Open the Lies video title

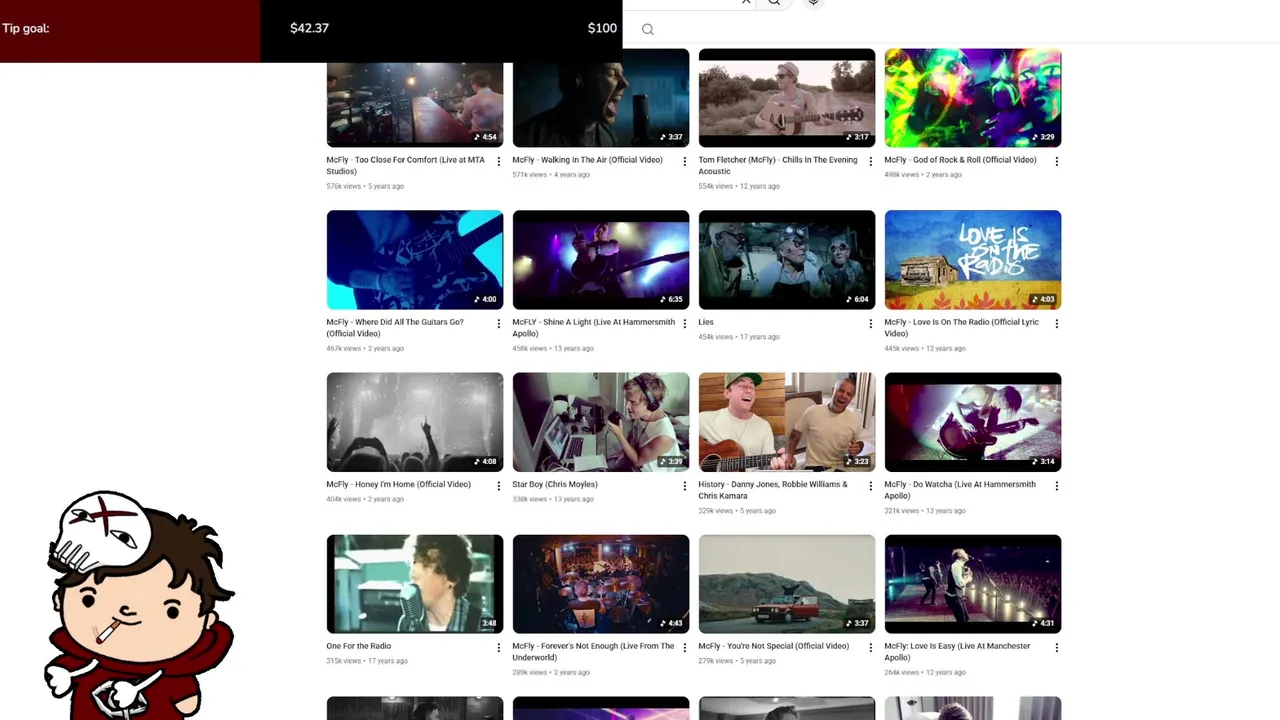[706, 322]
